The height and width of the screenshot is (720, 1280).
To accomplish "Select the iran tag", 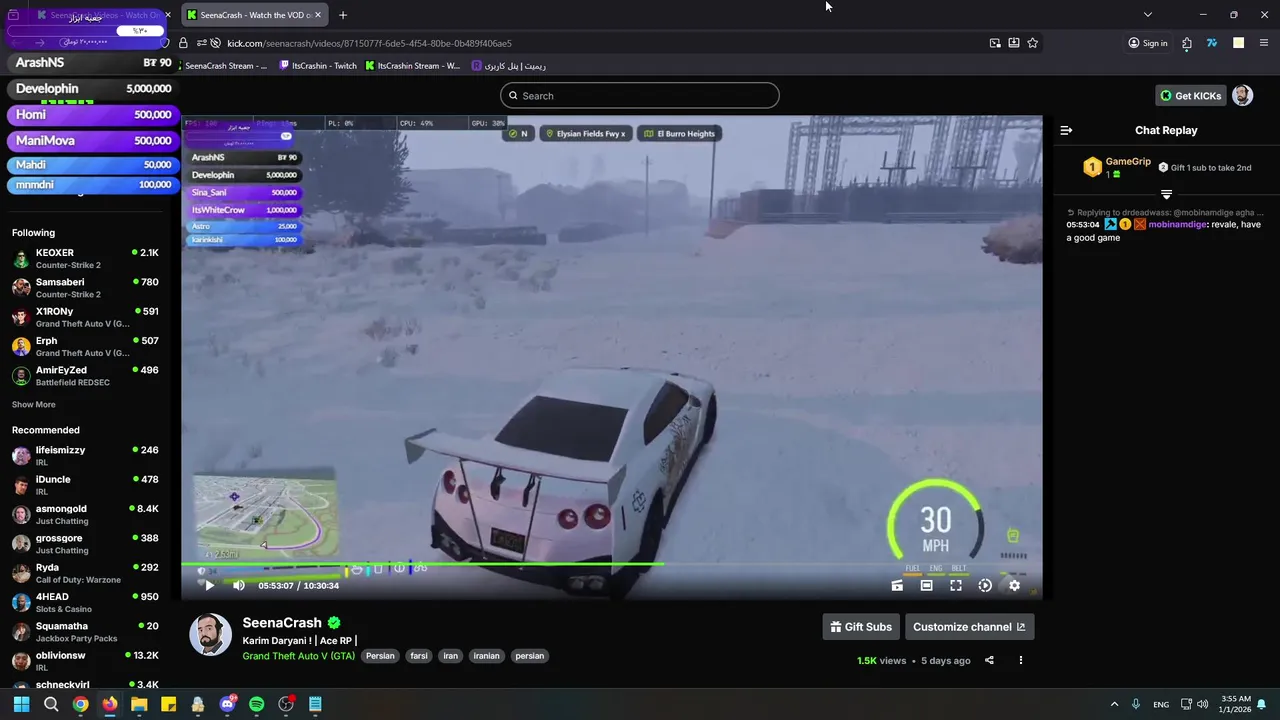I will [x=451, y=656].
